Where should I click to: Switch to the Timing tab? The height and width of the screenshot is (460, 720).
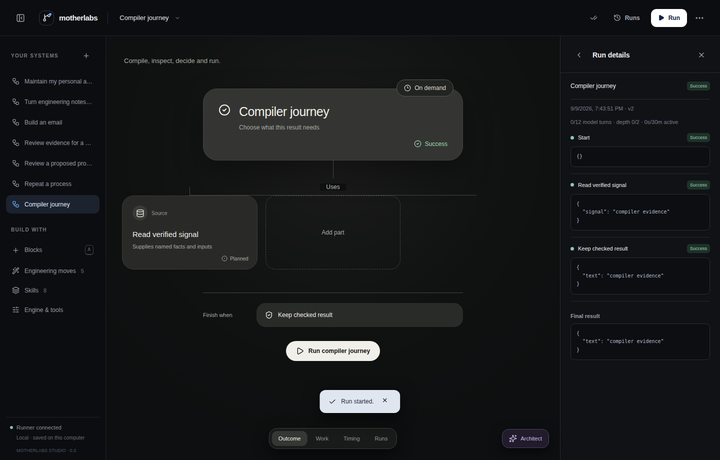352,438
